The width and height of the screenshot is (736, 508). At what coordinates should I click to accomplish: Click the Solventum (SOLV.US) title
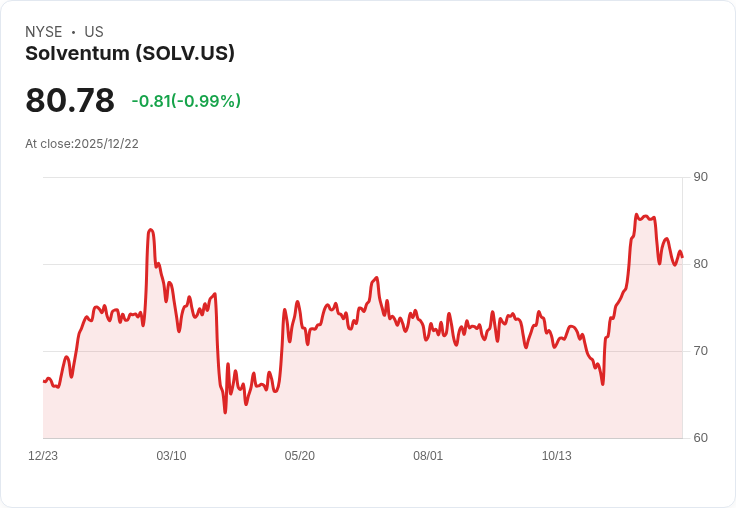pos(130,54)
